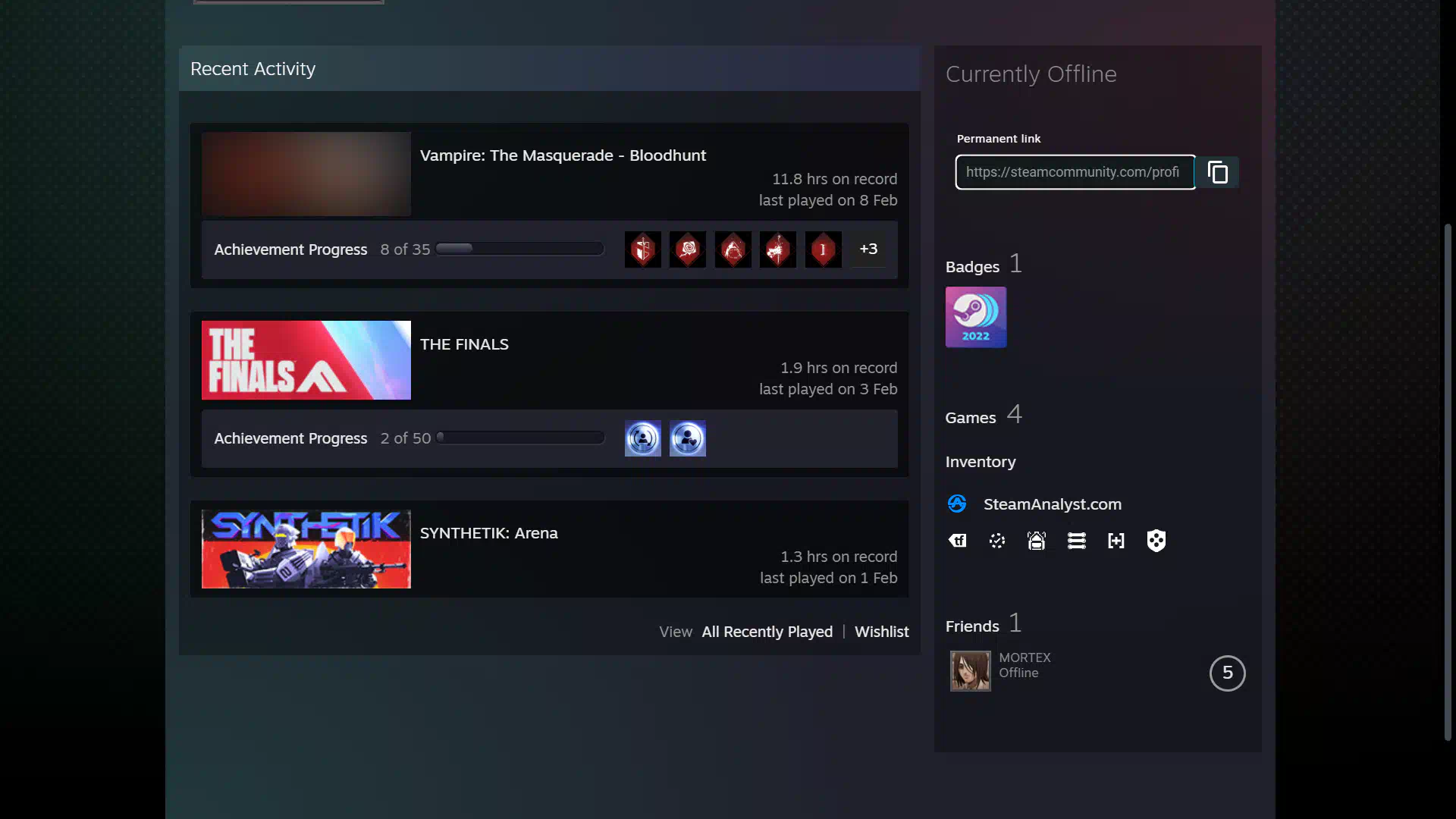
Task: Open SYNTHETIK: Arena game title link
Action: [x=488, y=533]
